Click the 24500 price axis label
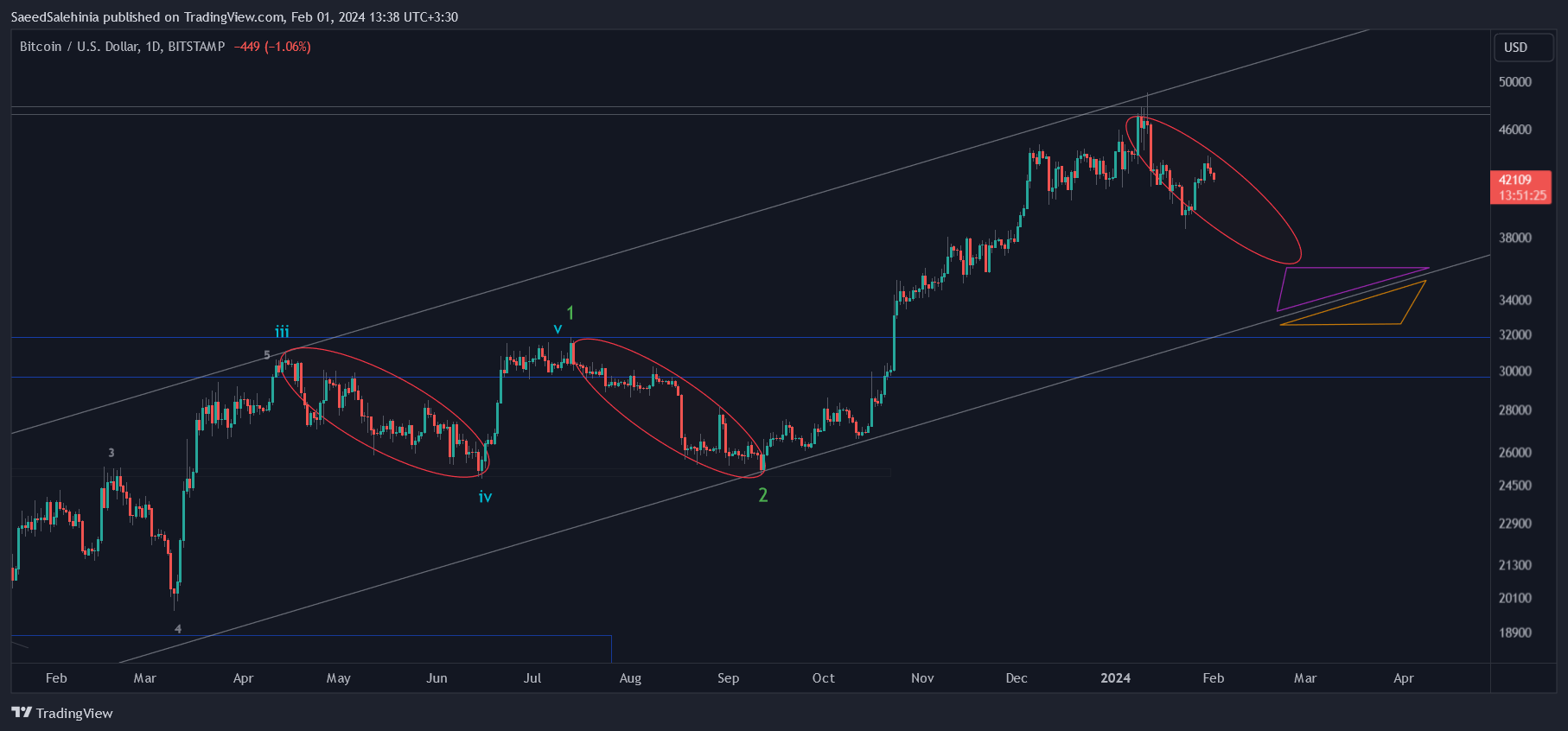The image size is (1568, 731). point(1514,486)
